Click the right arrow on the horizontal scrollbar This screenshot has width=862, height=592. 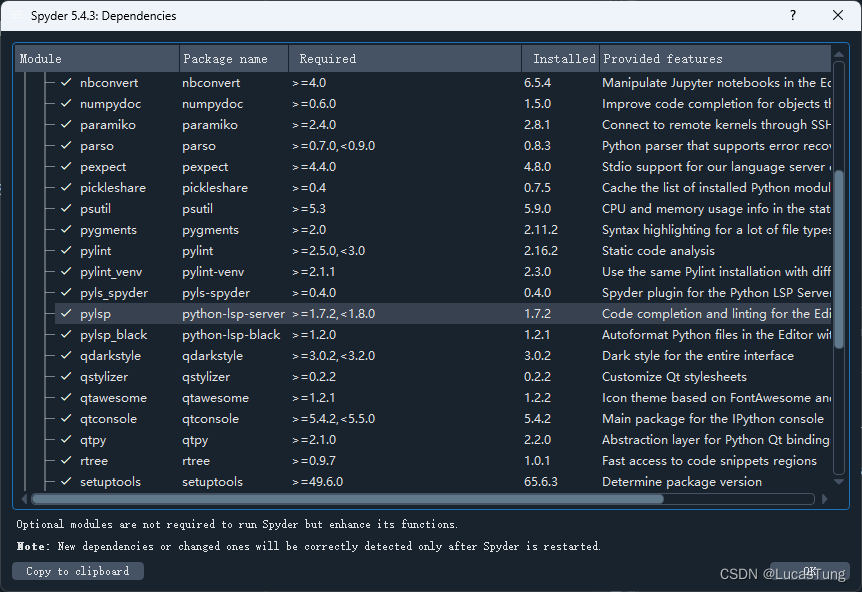[x=823, y=499]
